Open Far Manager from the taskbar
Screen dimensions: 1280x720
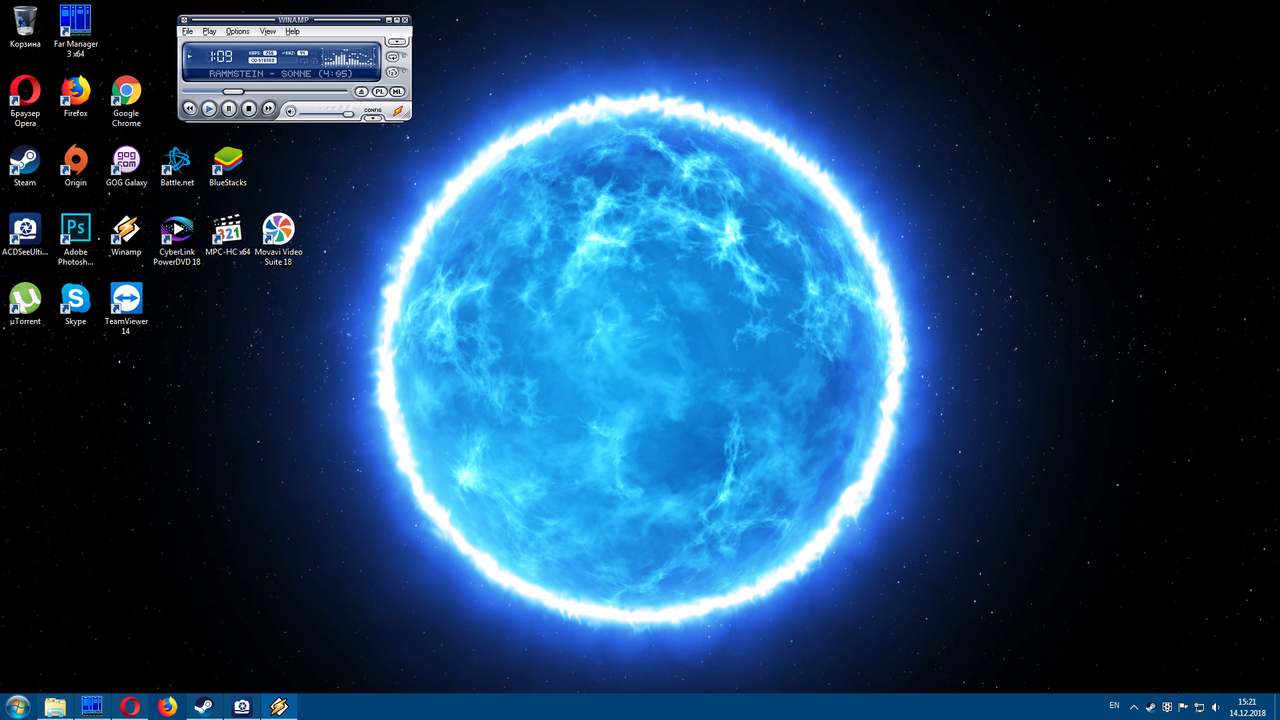[92, 707]
